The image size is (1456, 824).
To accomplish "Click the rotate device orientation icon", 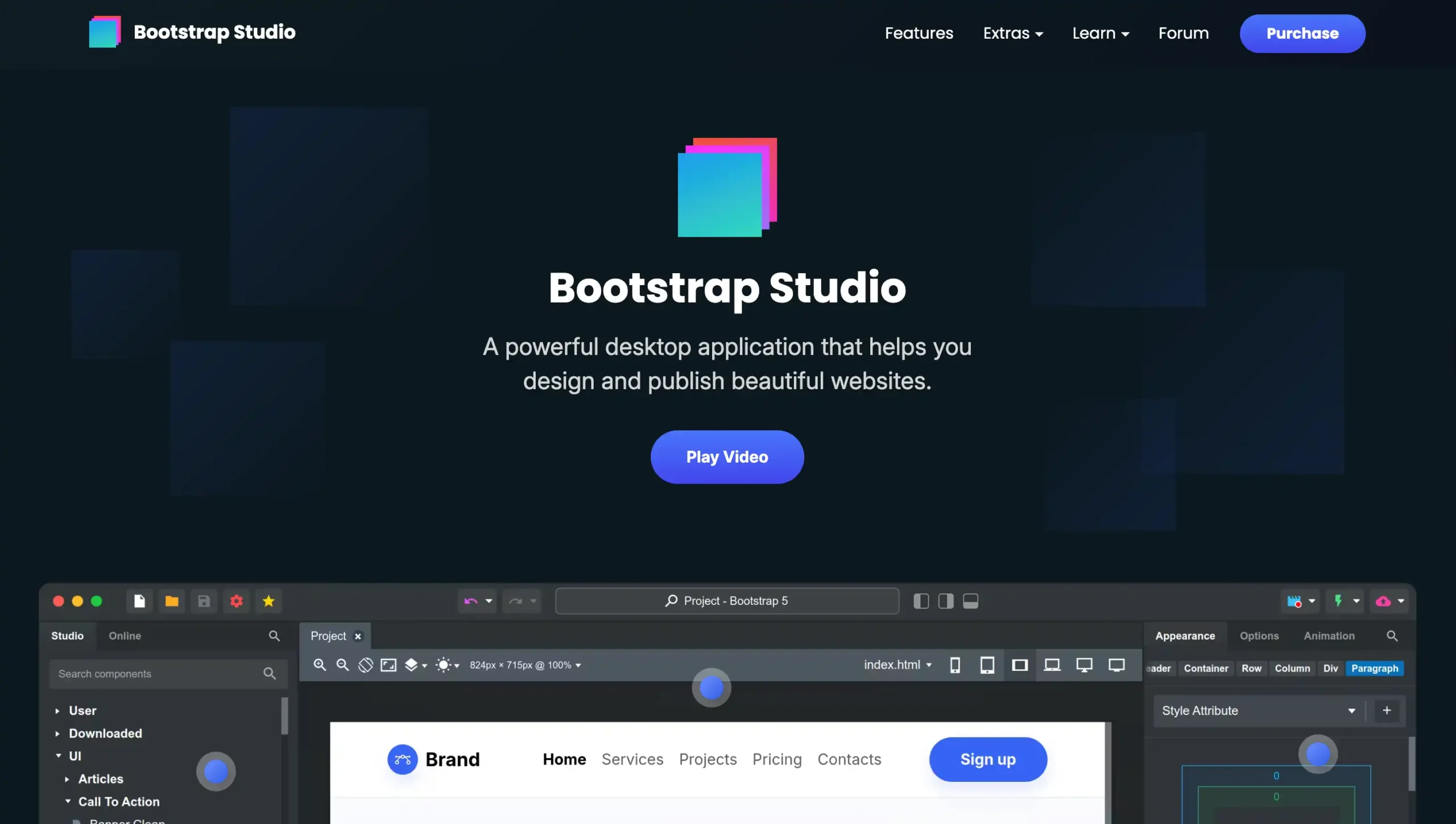I will pyautogui.click(x=366, y=665).
